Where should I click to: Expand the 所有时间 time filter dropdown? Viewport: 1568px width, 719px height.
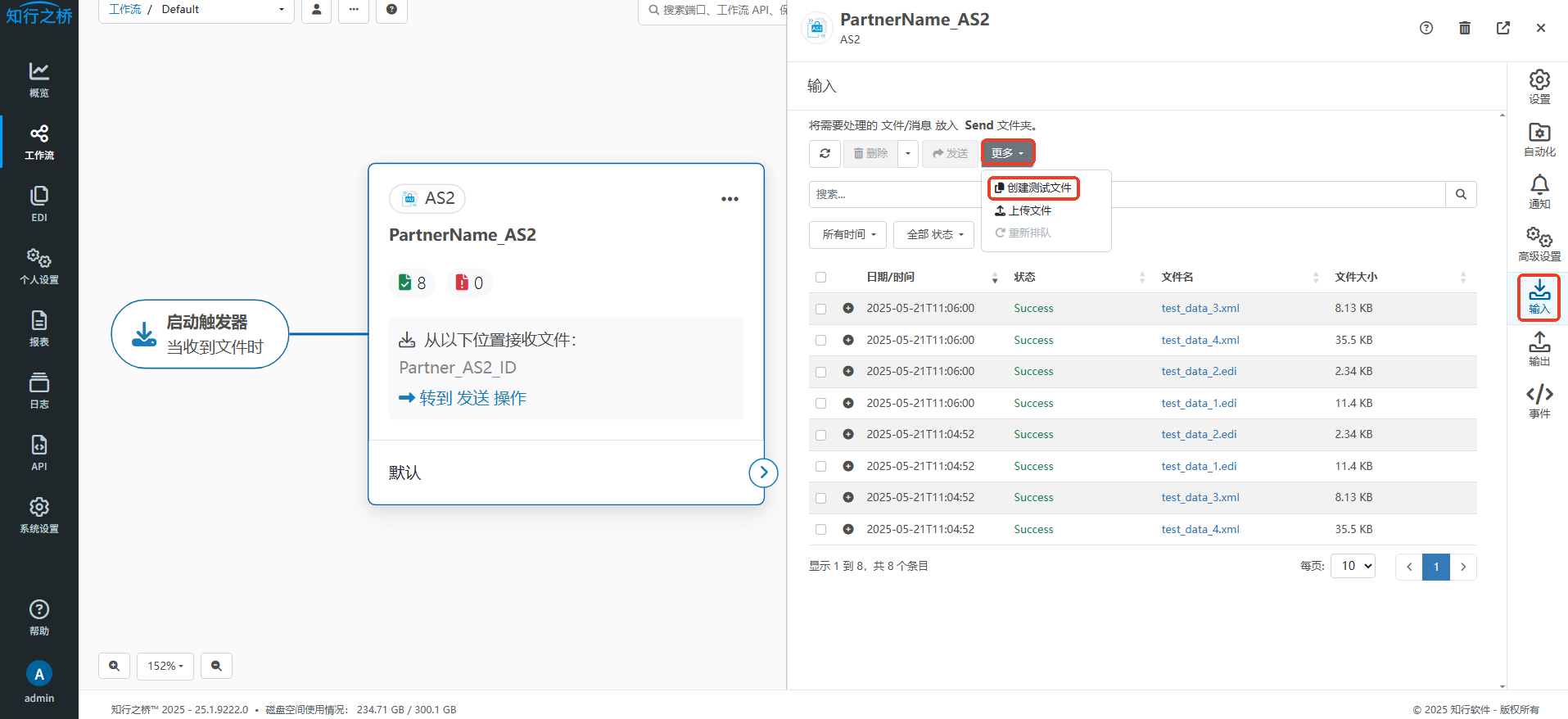(847, 235)
